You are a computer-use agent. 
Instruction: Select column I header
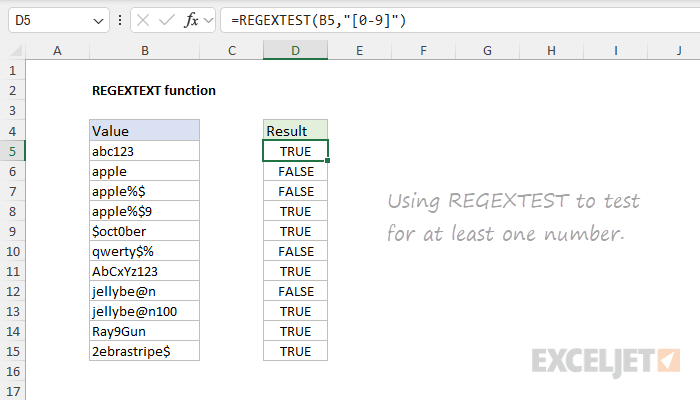coord(616,50)
